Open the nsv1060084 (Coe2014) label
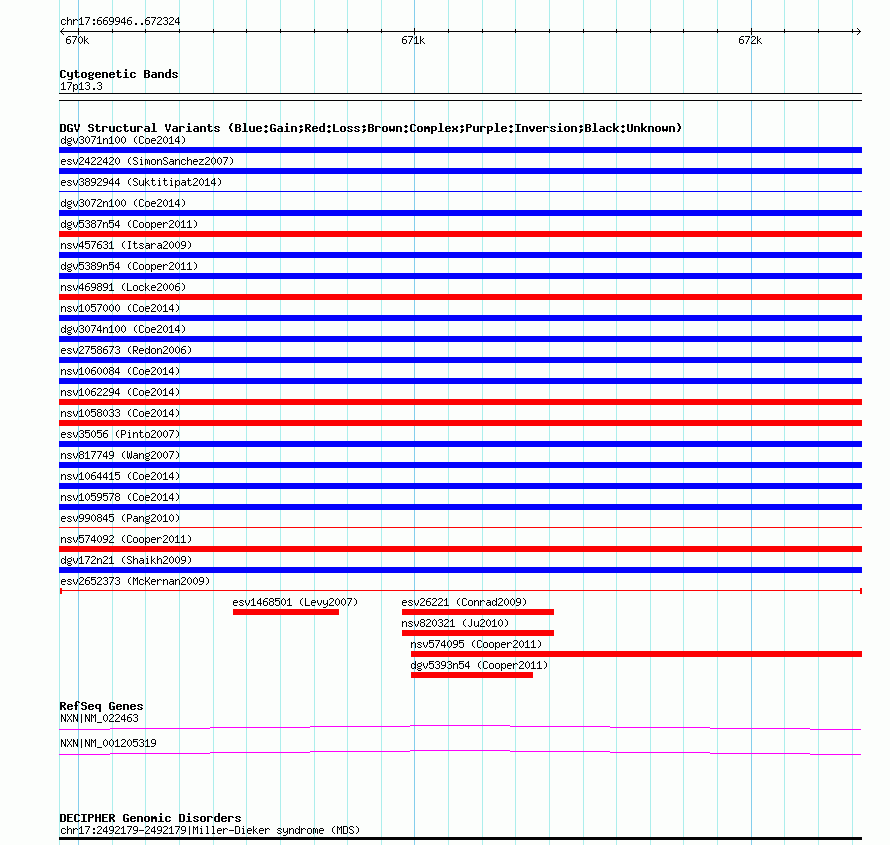Screen dimensions: 890x845 (120, 371)
